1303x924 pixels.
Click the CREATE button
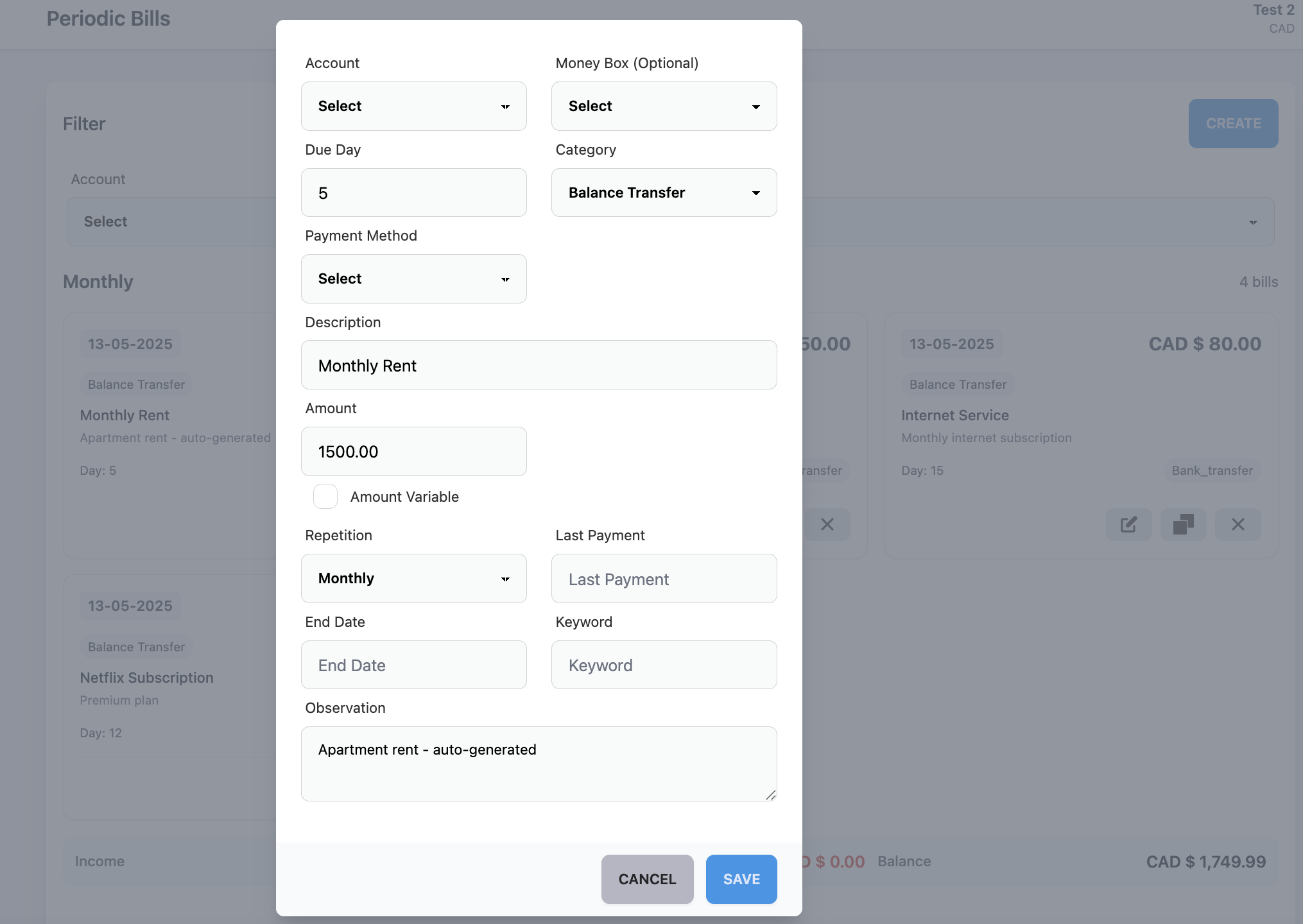1233,123
